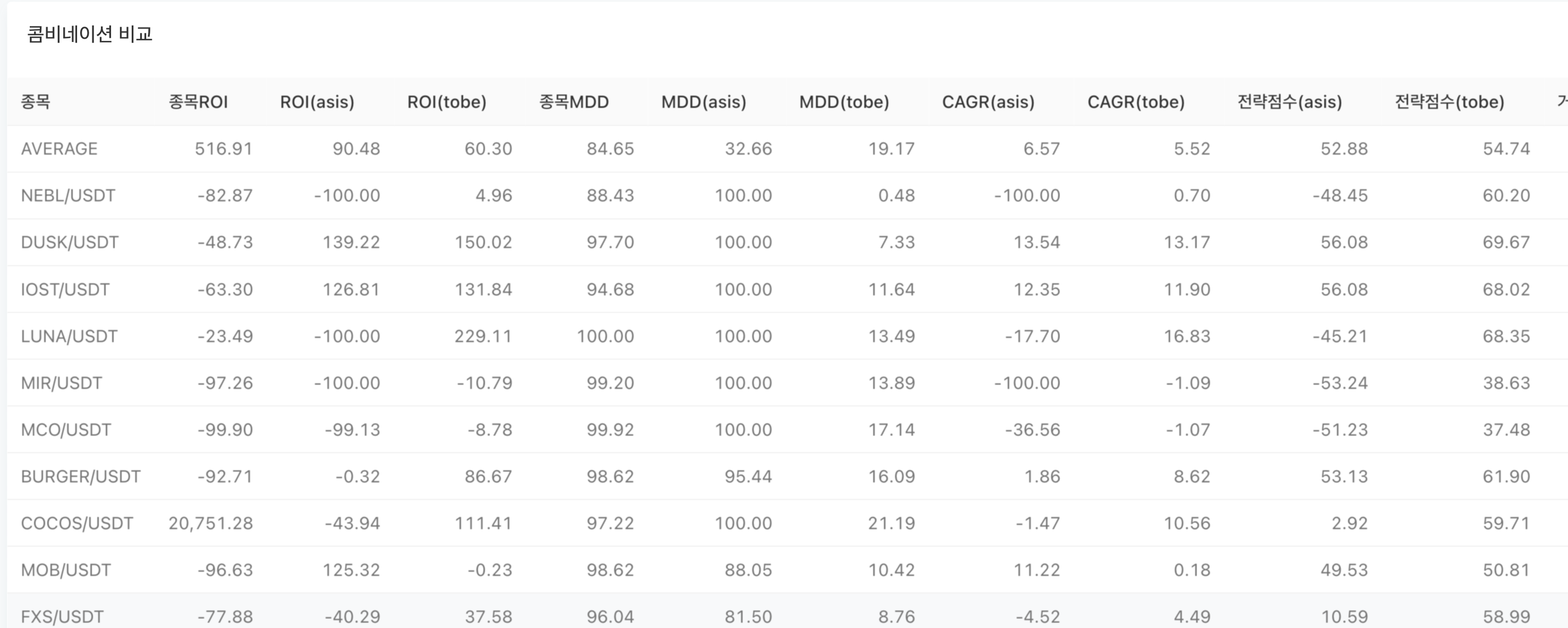The height and width of the screenshot is (628, 1568).
Task: Click the 콤비네이션 비교 title
Action: tap(89, 34)
